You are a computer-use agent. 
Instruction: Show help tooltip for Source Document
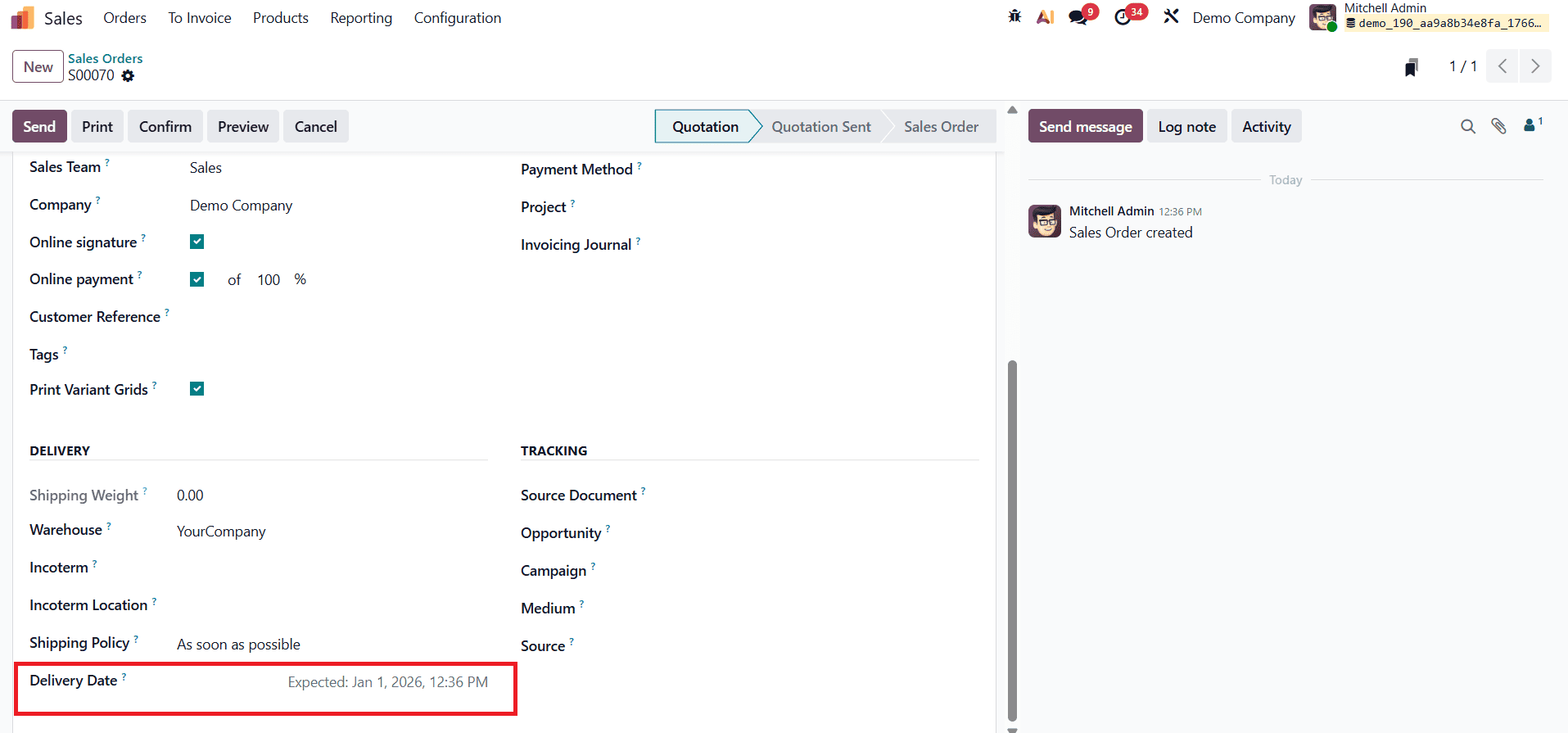tap(644, 491)
